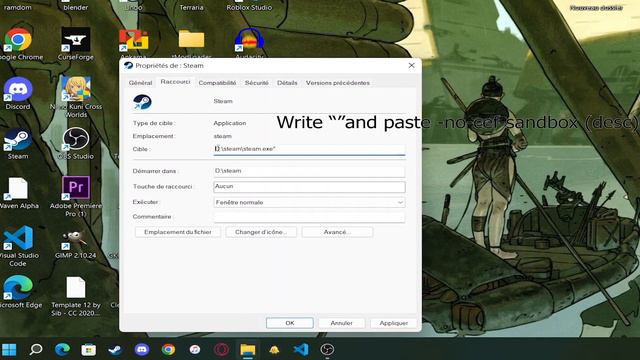This screenshot has height=360, width=640.
Task: Open taskbar Search
Action: [x=36, y=350]
